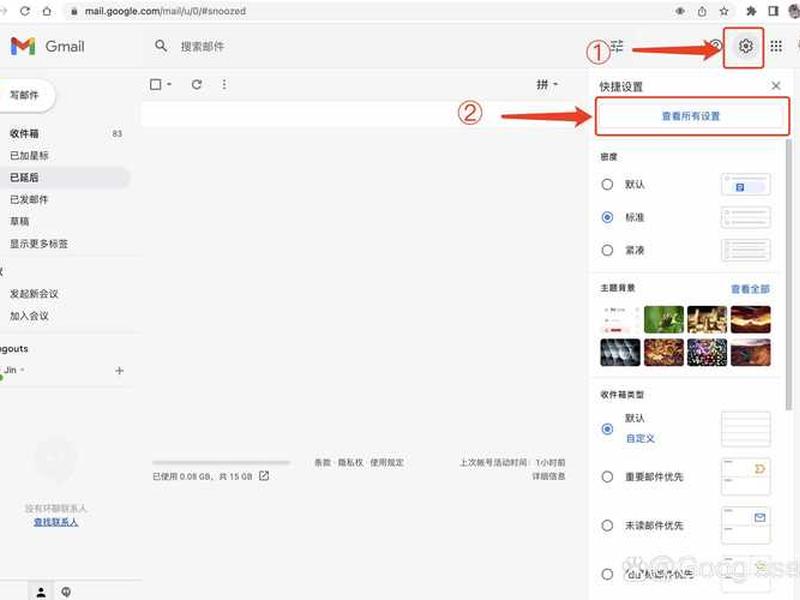Switch to Hangouts conversations bubble tab
The height and width of the screenshot is (600, 800).
(x=66, y=592)
